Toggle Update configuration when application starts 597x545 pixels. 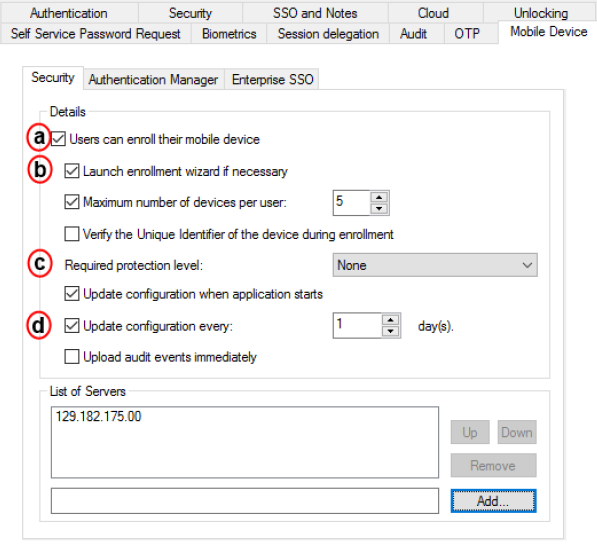click(x=72, y=294)
